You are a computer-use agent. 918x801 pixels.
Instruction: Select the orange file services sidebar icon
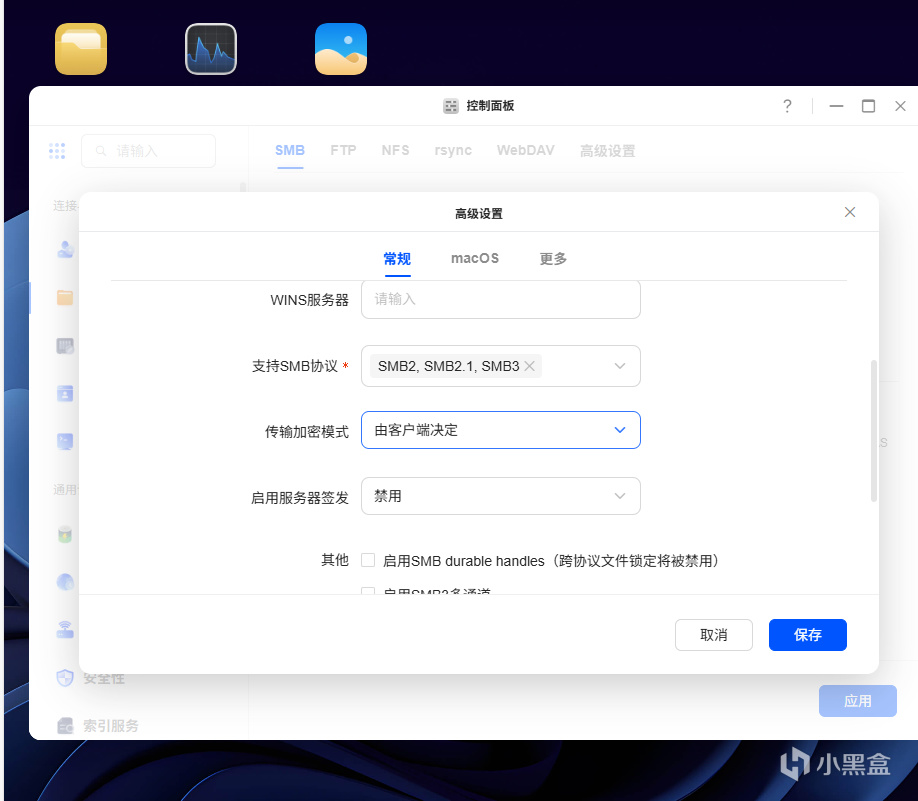(65, 297)
